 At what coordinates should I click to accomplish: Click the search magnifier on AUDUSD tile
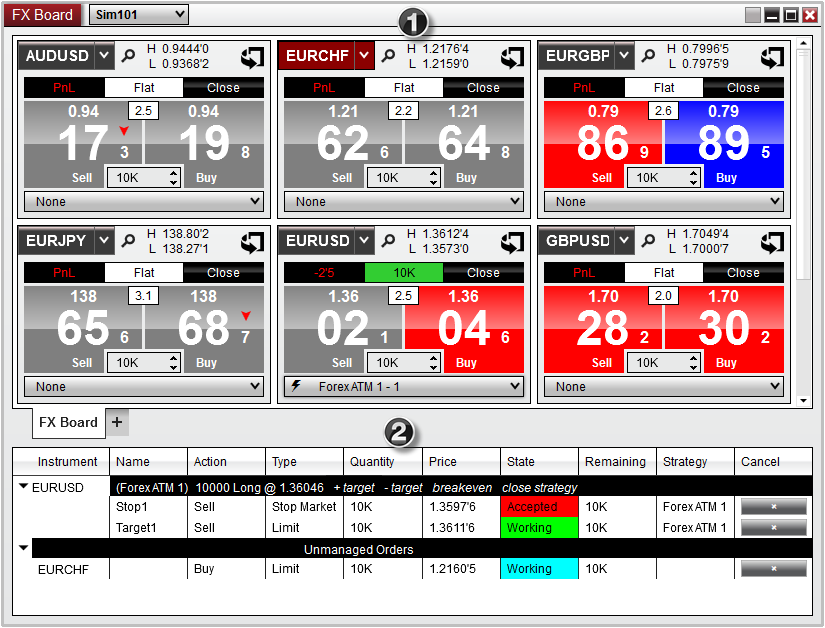[128, 57]
